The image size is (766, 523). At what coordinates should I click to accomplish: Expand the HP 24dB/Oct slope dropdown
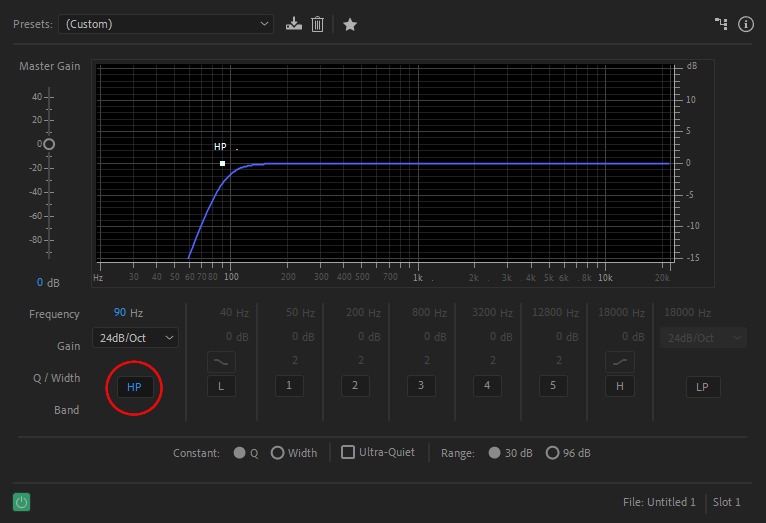tap(135, 338)
